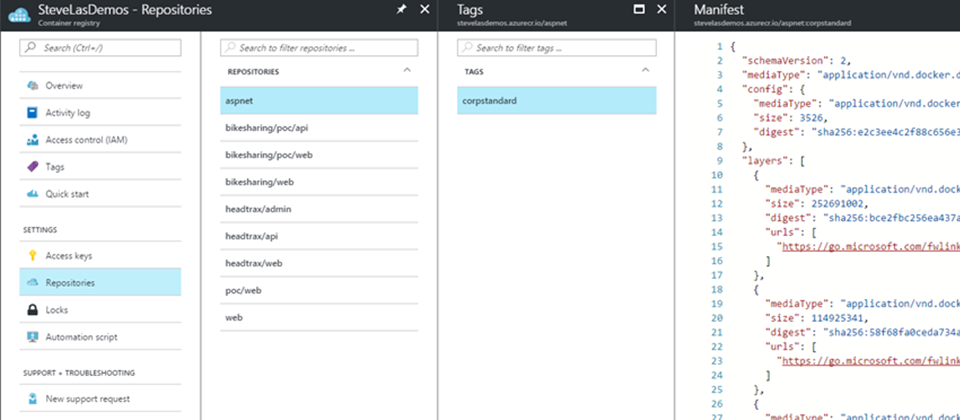Click the REPOSITORIES column header text
Image resolution: width=960 pixels, height=420 pixels.
(253, 72)
